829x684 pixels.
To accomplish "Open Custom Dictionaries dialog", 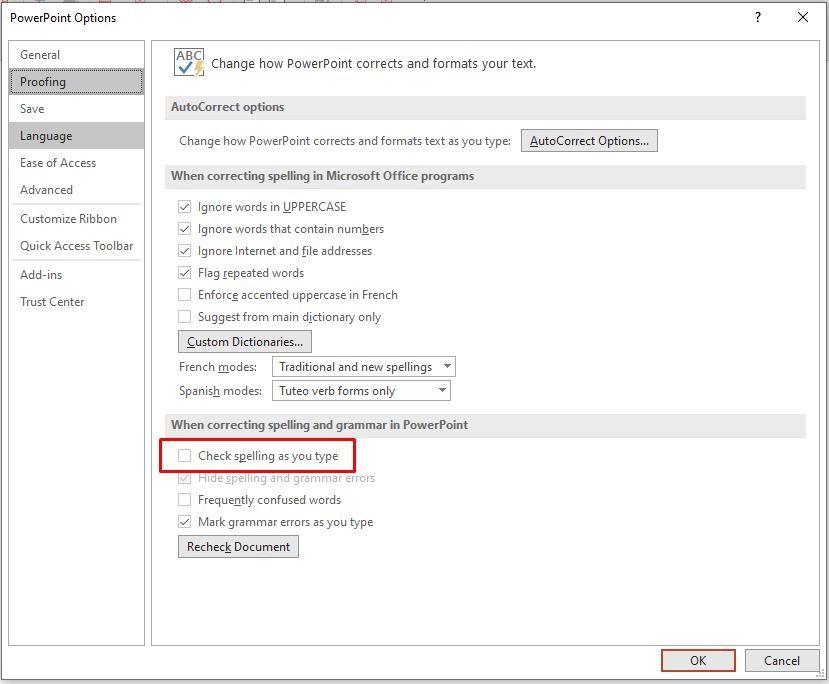I will (x=245, y=341).
